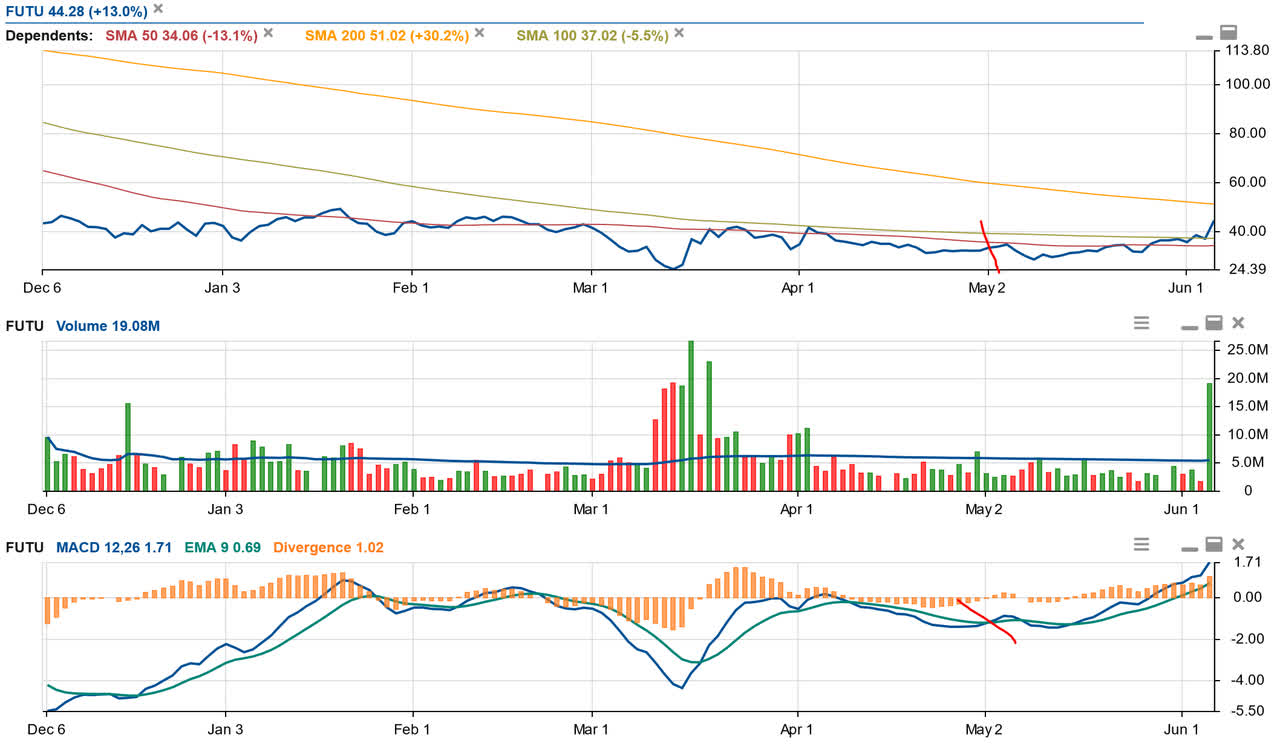Close the Volume panel
The width and height of the screenshot is (1280, 746).
coord(1238,322)
